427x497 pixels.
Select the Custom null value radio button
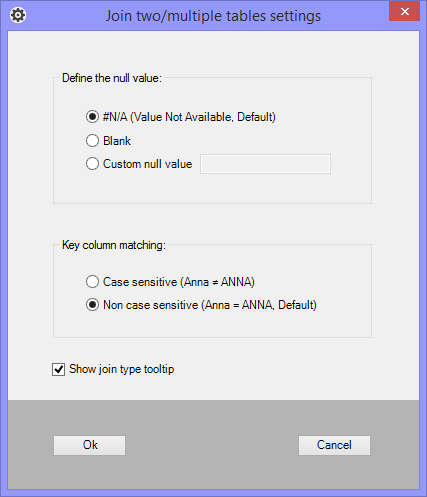pyautogui.click(x=92, y=164)
